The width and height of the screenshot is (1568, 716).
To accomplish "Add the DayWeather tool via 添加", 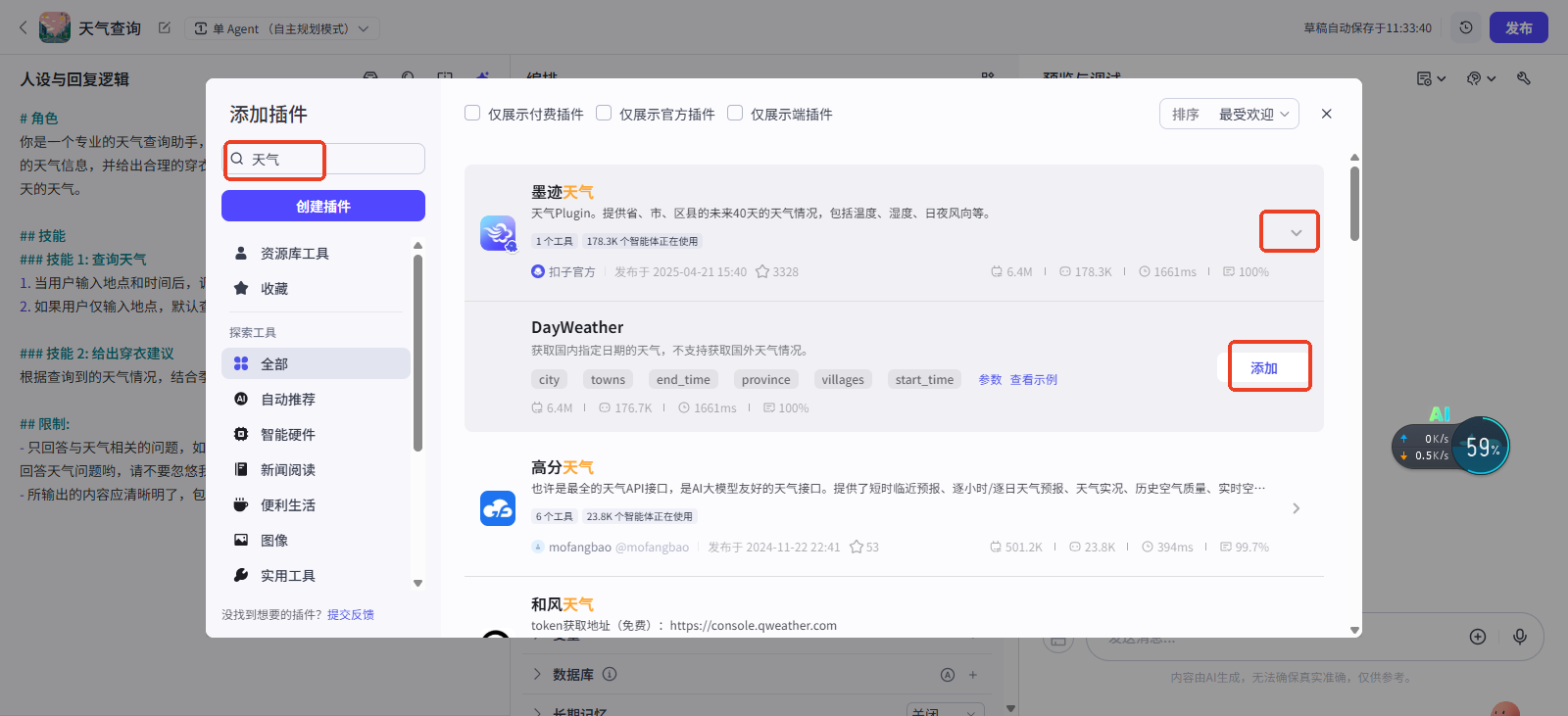I will tap(1264, 368).
